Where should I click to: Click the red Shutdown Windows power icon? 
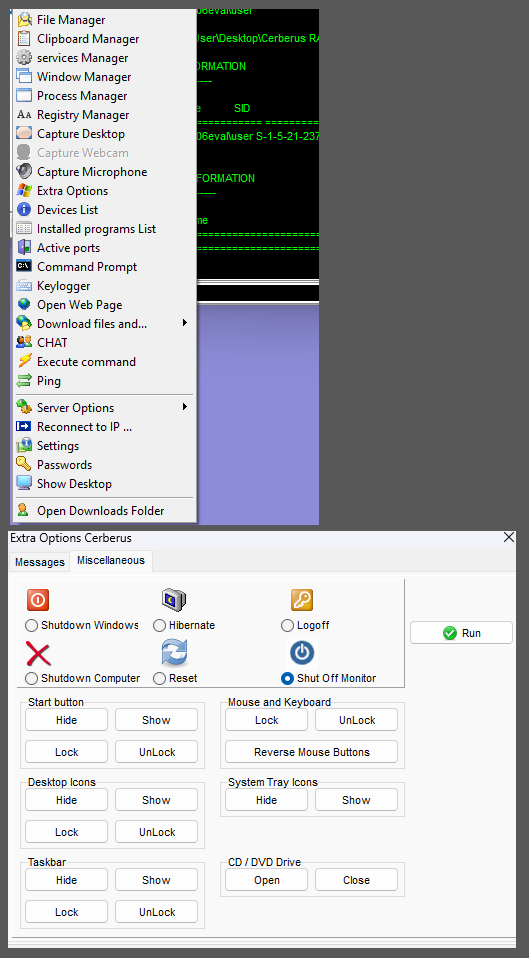pos(38,600)
